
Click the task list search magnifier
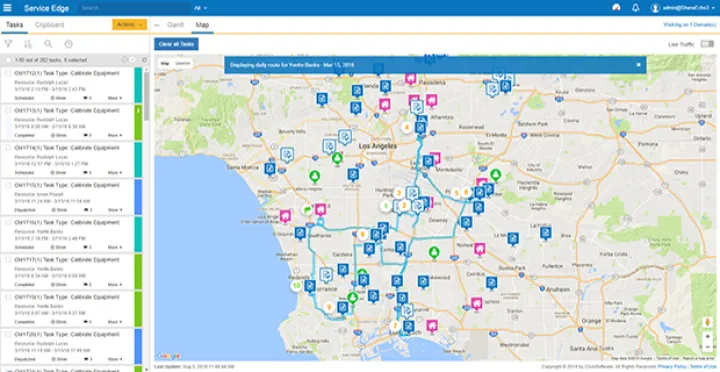pyautogui.click(x=48, y=44)
